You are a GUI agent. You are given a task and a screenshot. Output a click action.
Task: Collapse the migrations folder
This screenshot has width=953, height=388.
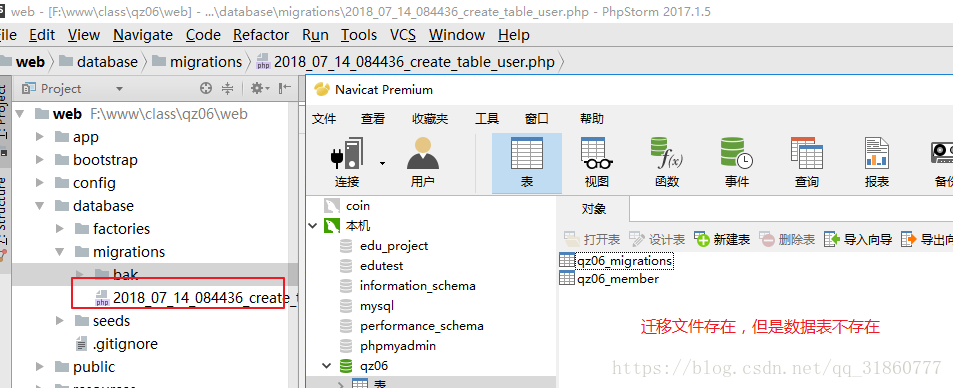point(60,252)
